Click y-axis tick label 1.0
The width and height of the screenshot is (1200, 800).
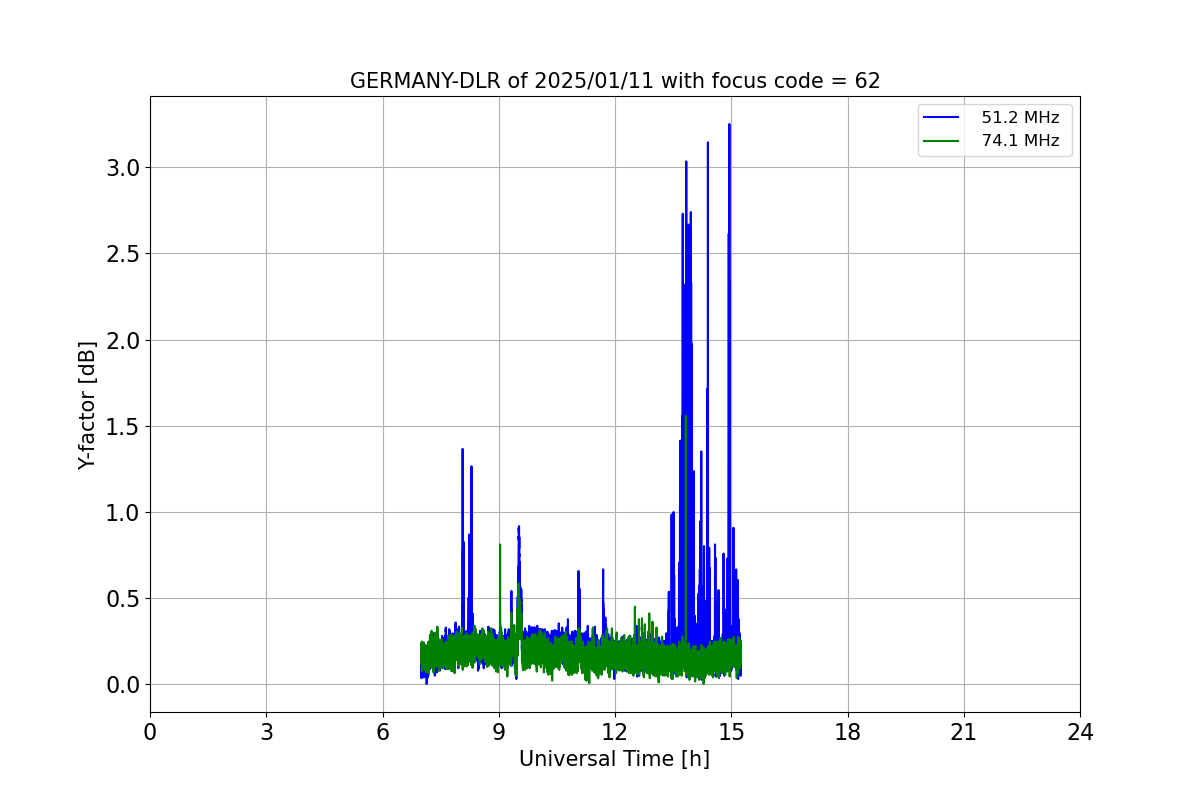[x=123, y=513]
